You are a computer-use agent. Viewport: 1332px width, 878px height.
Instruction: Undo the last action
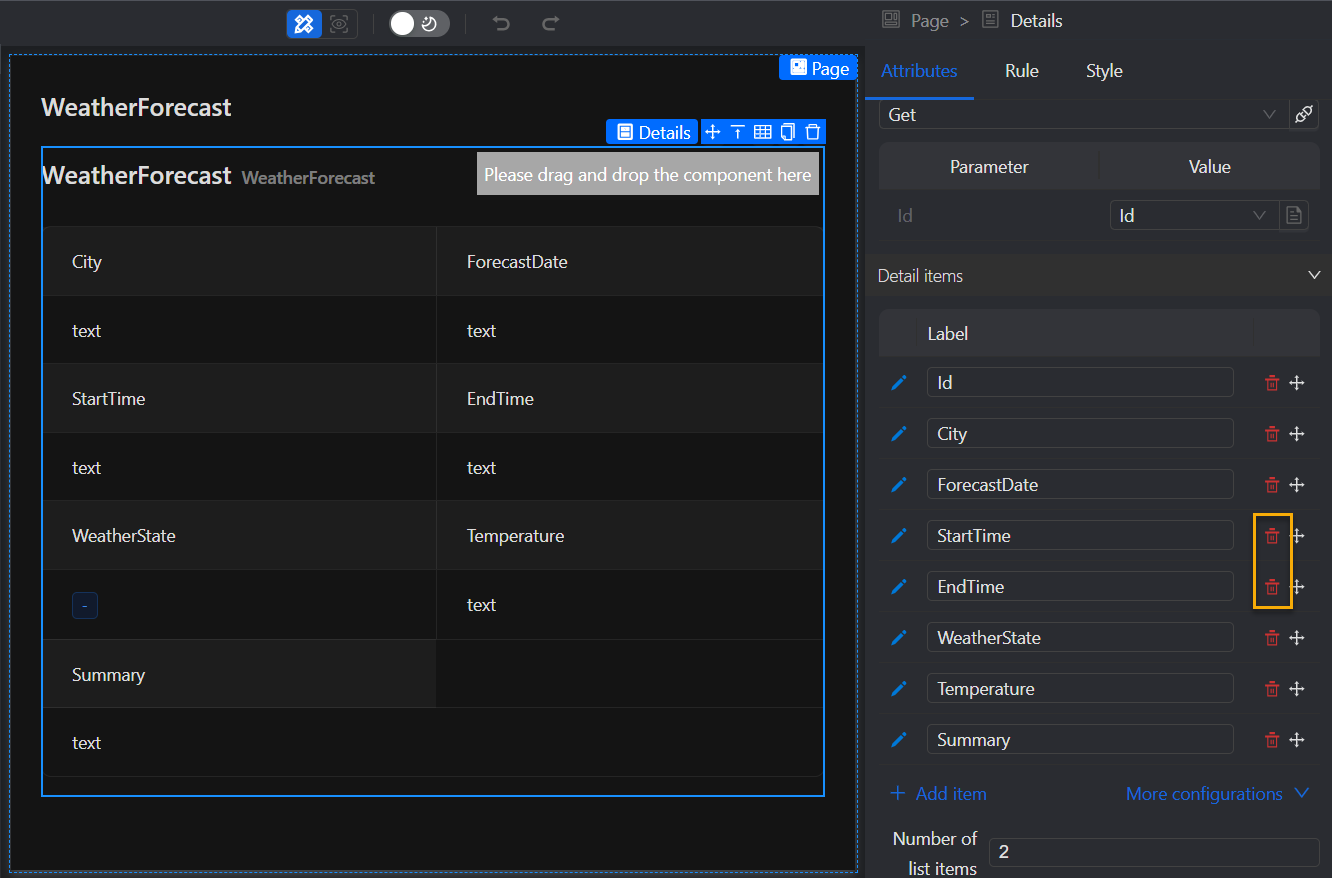tap(501, 24)
